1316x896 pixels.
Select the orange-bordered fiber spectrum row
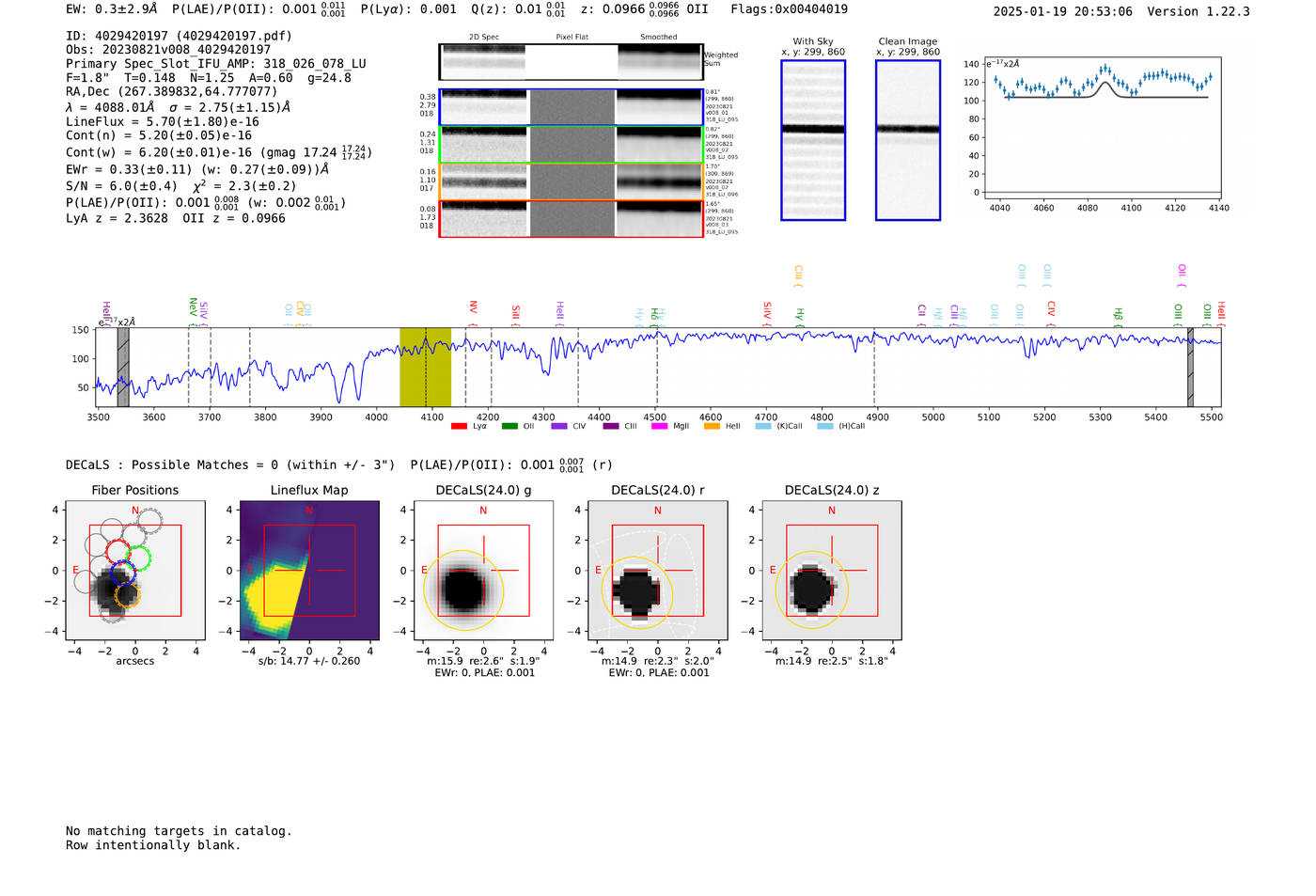tap(571, 181)
